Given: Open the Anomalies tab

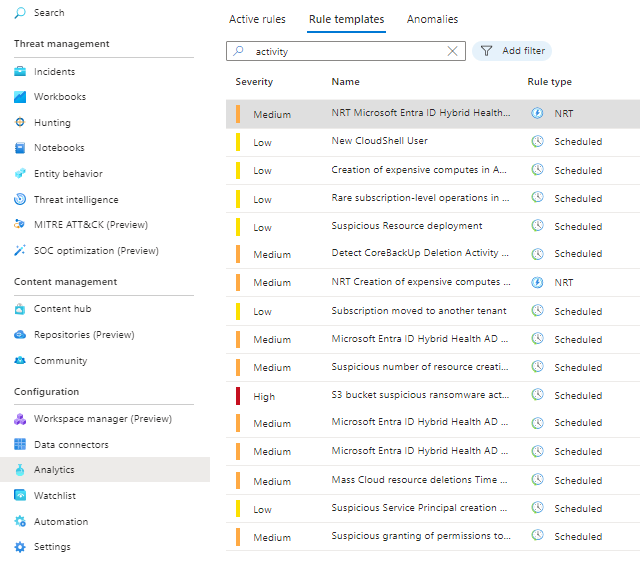Looking at the screenshot, I should 432,19.
